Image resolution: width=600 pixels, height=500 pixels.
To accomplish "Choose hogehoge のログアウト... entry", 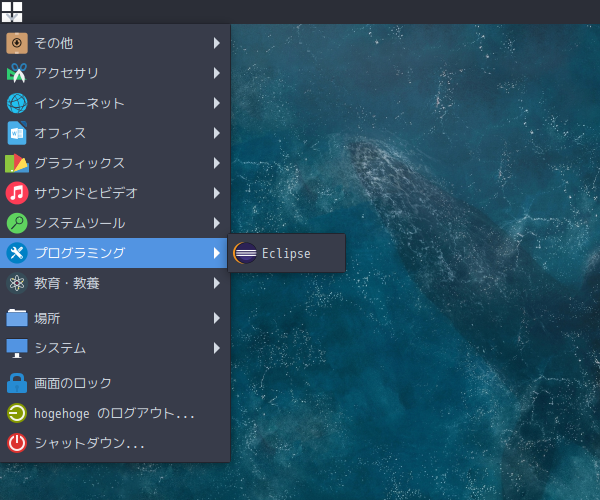I will tap(114, 413).
